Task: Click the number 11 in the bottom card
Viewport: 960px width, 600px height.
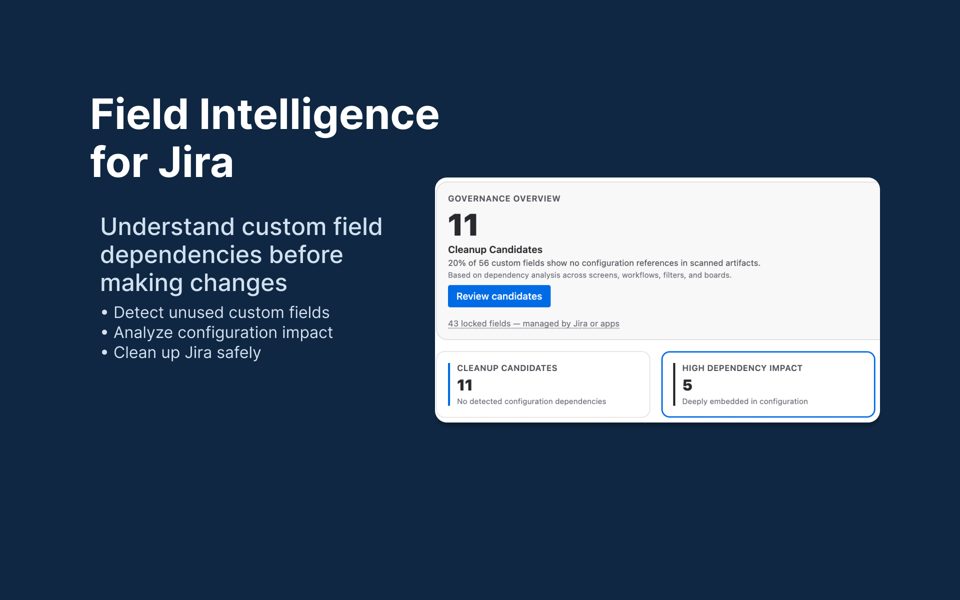Action: (x=465, y=385)
